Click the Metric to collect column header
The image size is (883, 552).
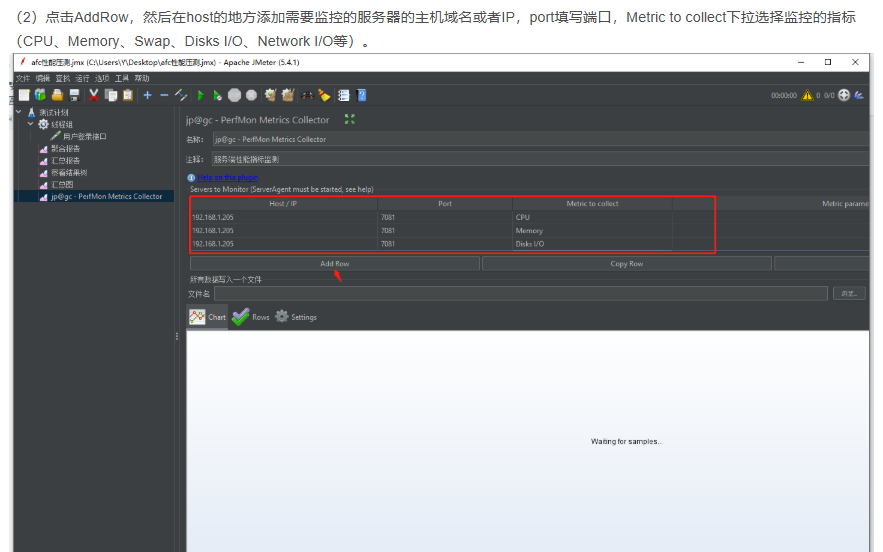tap(592, 203)
